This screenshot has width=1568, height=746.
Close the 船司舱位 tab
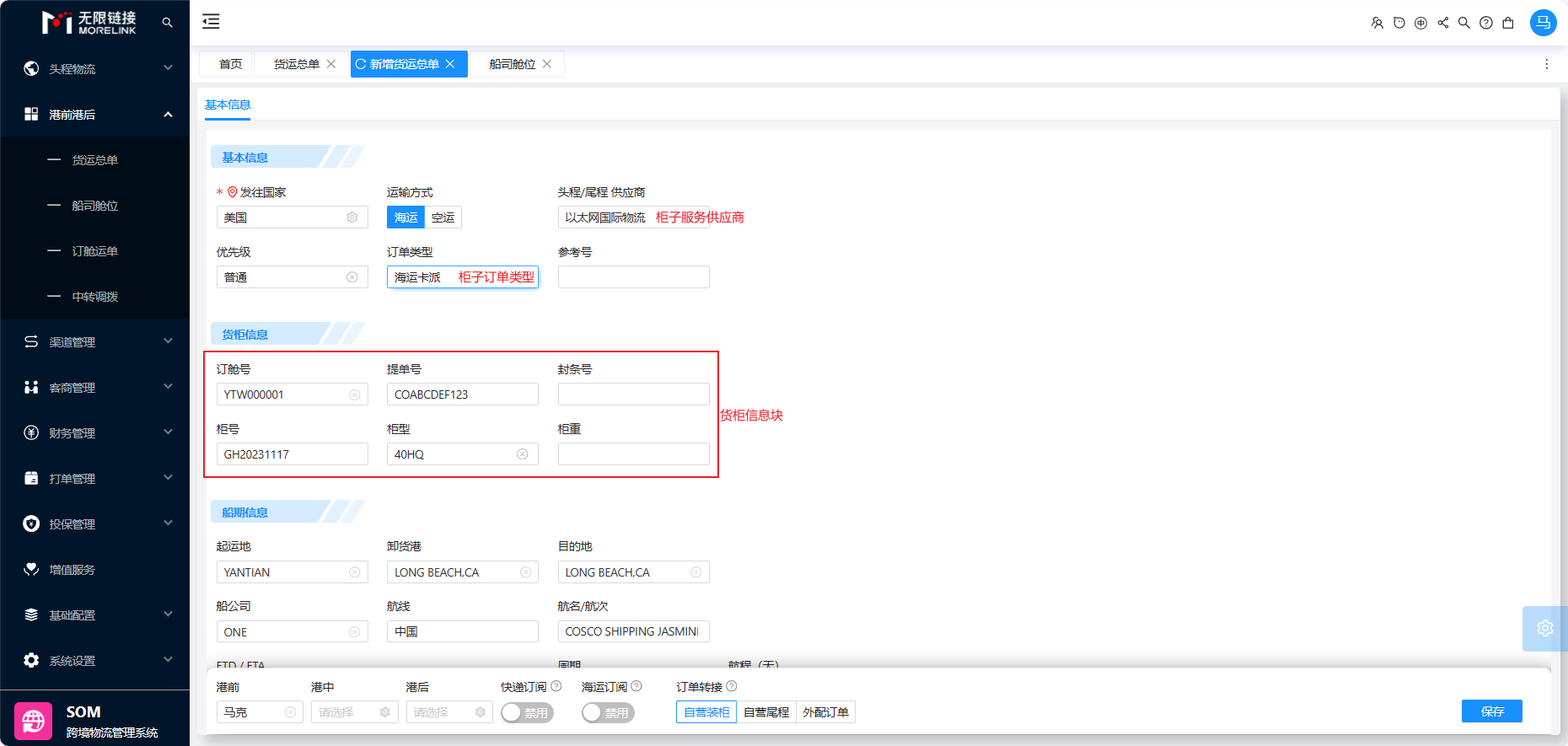(547, 64)
